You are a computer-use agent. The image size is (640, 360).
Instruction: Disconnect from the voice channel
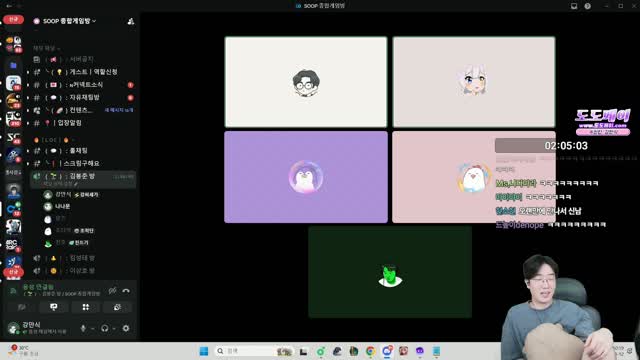click(x=126, y=291)
